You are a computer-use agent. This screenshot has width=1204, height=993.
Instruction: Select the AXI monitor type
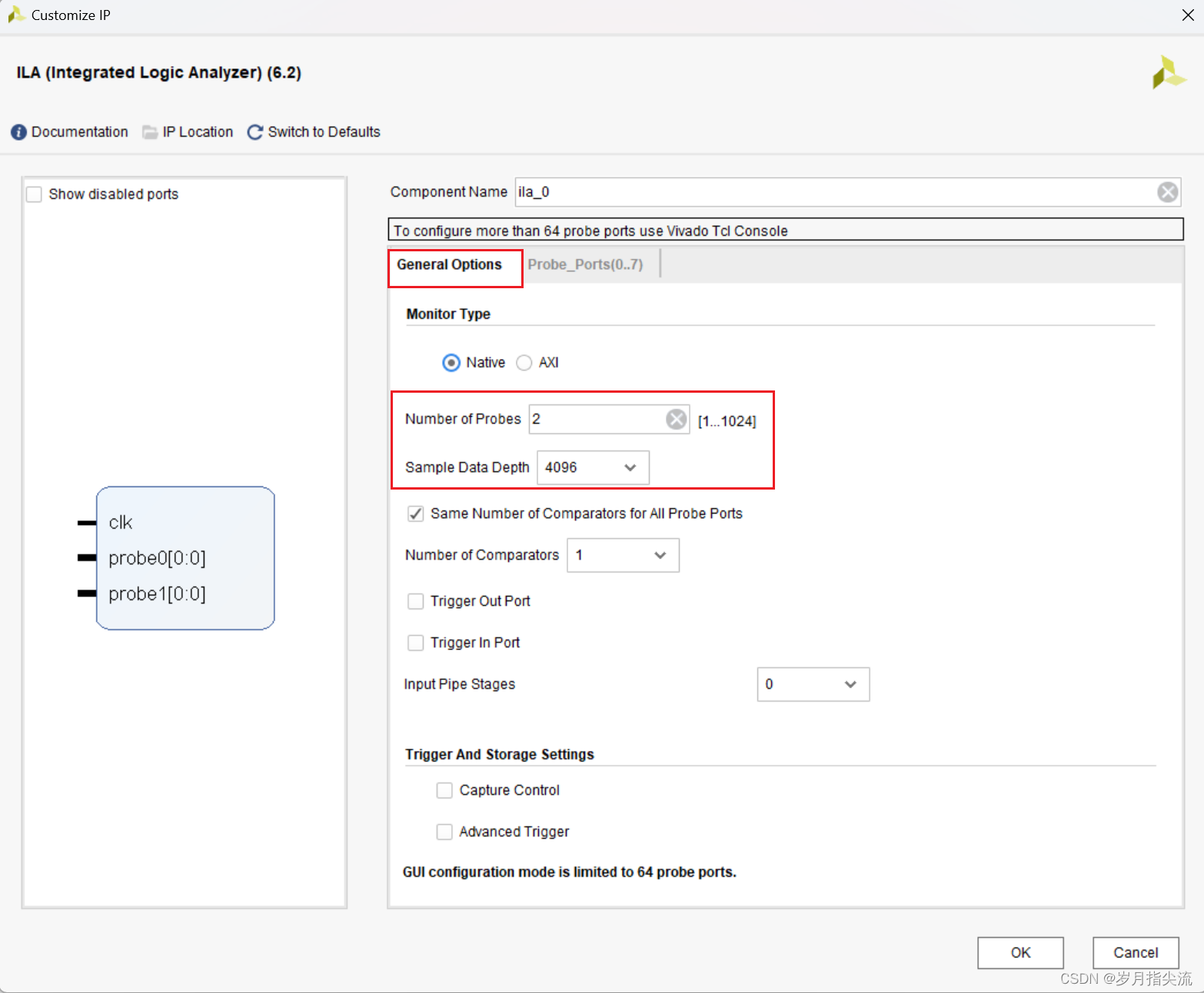(x=524, y=363)
